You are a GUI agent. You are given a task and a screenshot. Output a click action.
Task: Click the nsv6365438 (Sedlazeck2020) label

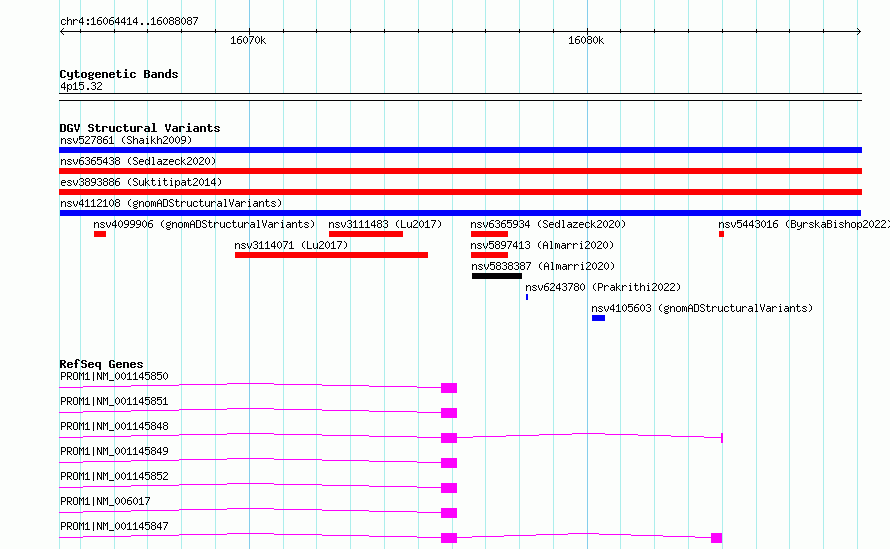click(138, 161)
